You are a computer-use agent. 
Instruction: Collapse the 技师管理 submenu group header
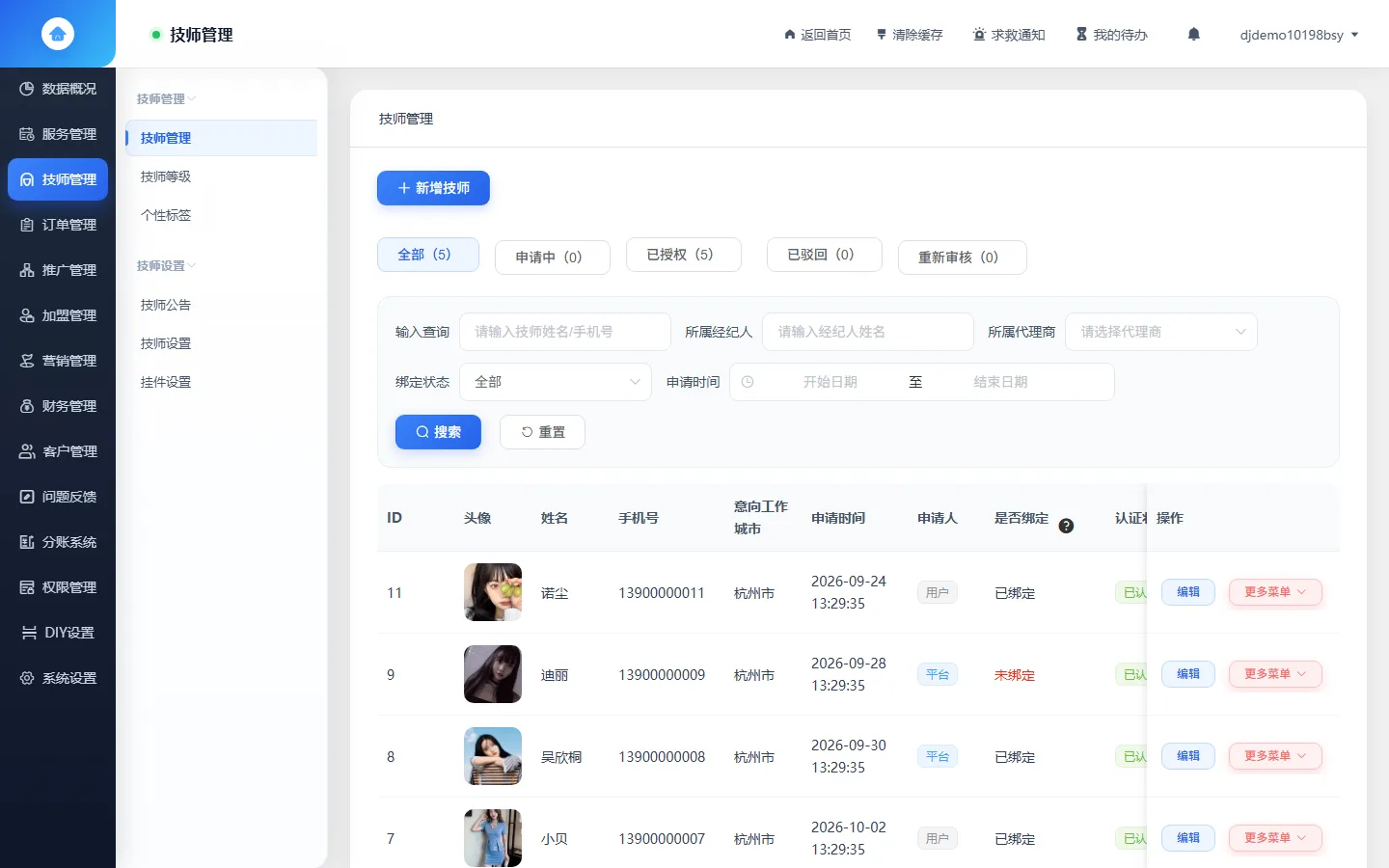pos(166,98)
